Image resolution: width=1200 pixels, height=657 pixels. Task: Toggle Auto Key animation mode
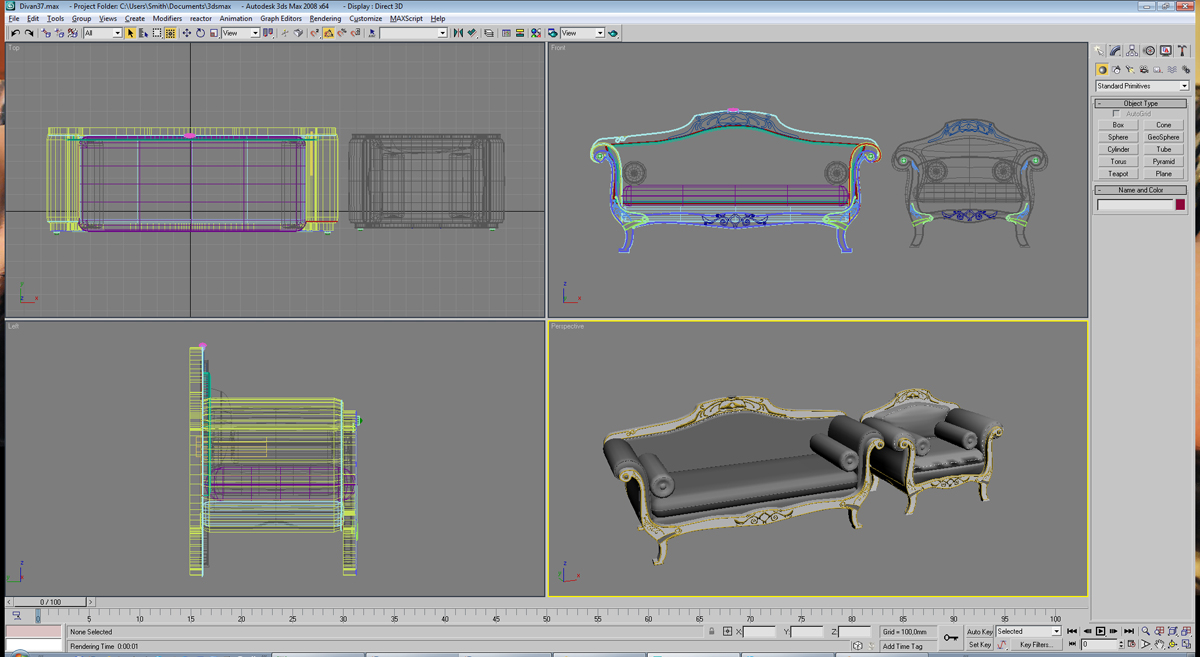pyautogui.click(x=979, y=632)
